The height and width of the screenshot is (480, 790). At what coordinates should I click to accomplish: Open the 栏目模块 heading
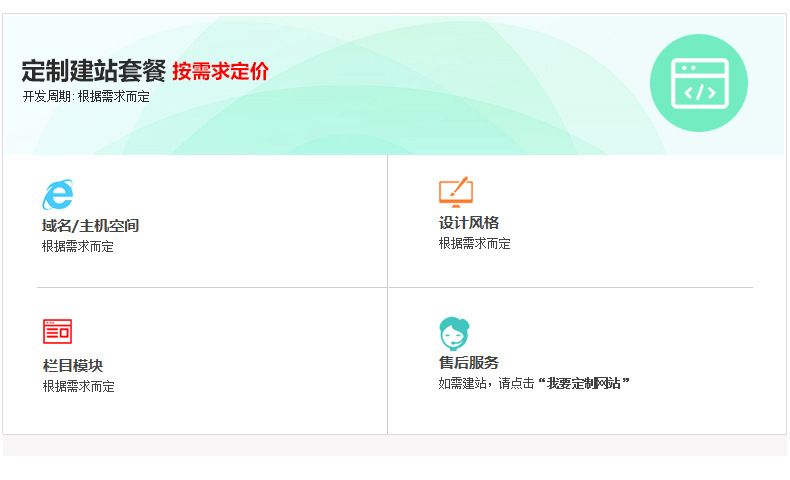click(x=72, y=366)
